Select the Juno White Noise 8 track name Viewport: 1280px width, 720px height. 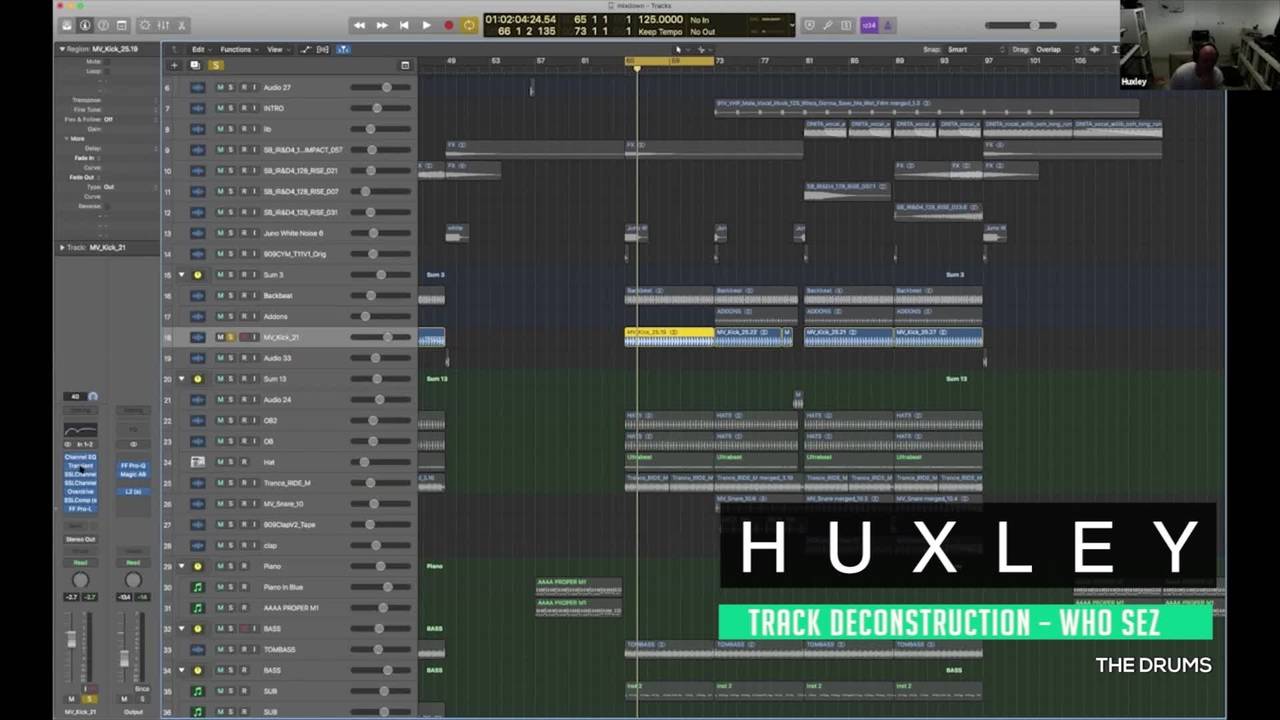pos(294,233)
